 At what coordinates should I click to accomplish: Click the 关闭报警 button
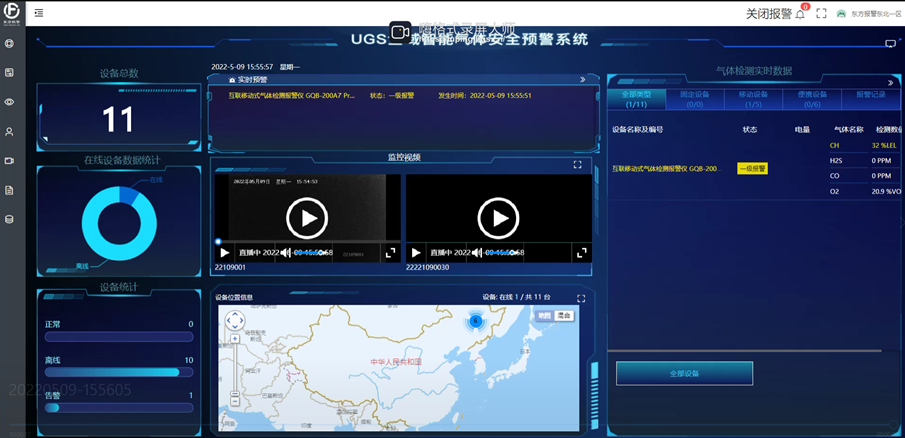point(768,14)
